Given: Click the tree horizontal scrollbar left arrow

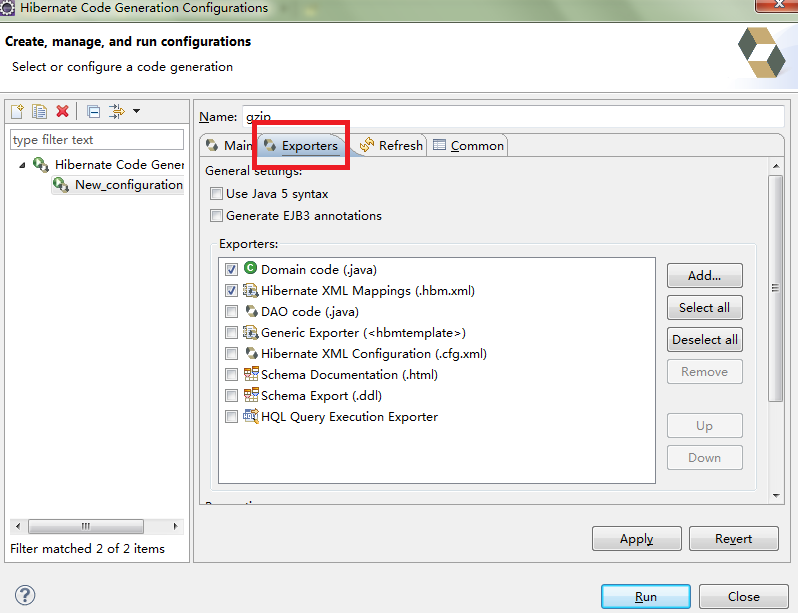Looking at the screenshot, I should click(18, 526).
